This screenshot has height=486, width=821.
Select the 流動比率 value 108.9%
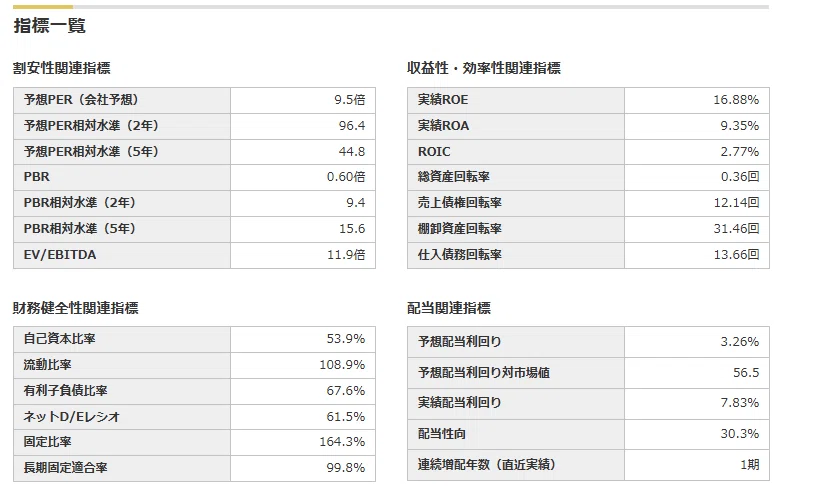click(x=342, y=364)
